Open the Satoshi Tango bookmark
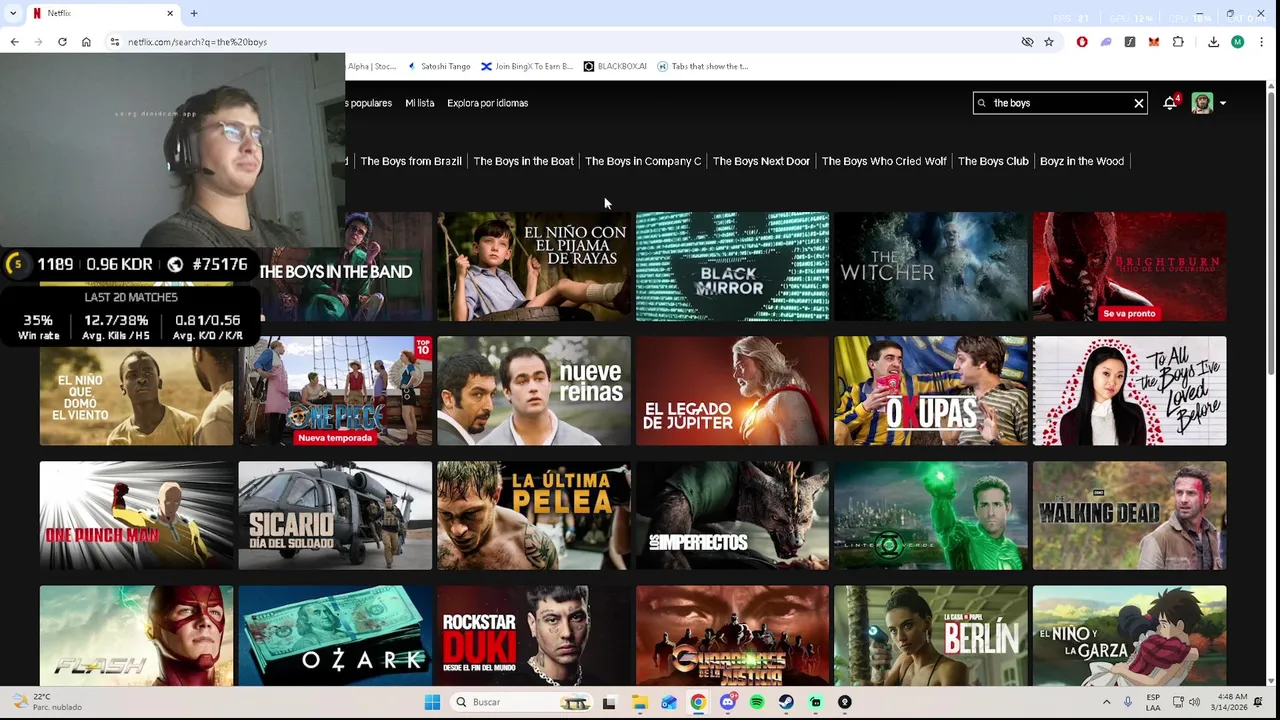Screen dimensions: 1280x720 click(438, 66)
